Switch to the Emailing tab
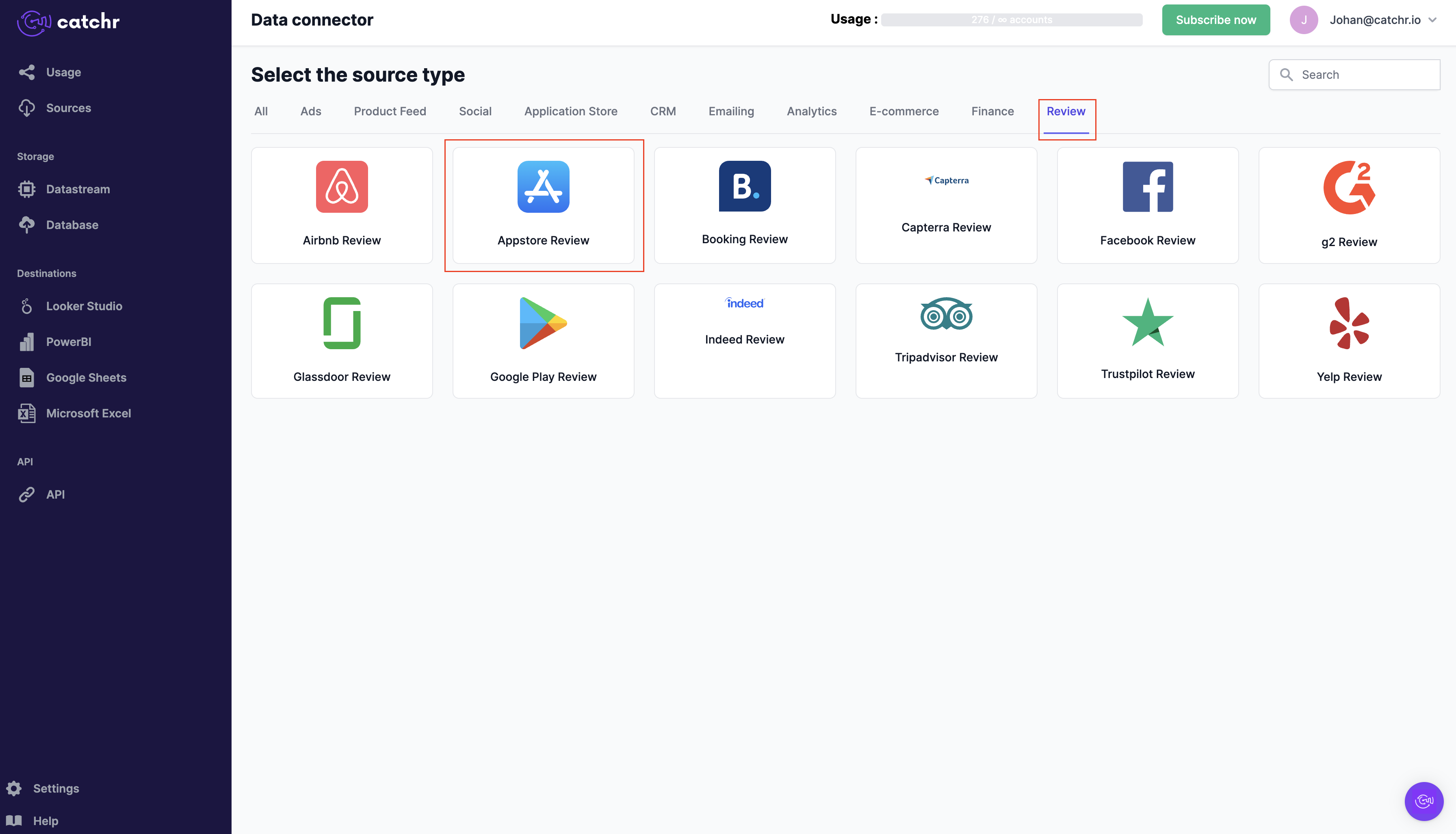Screen dimensions: 1456x834 pos(731,111)
